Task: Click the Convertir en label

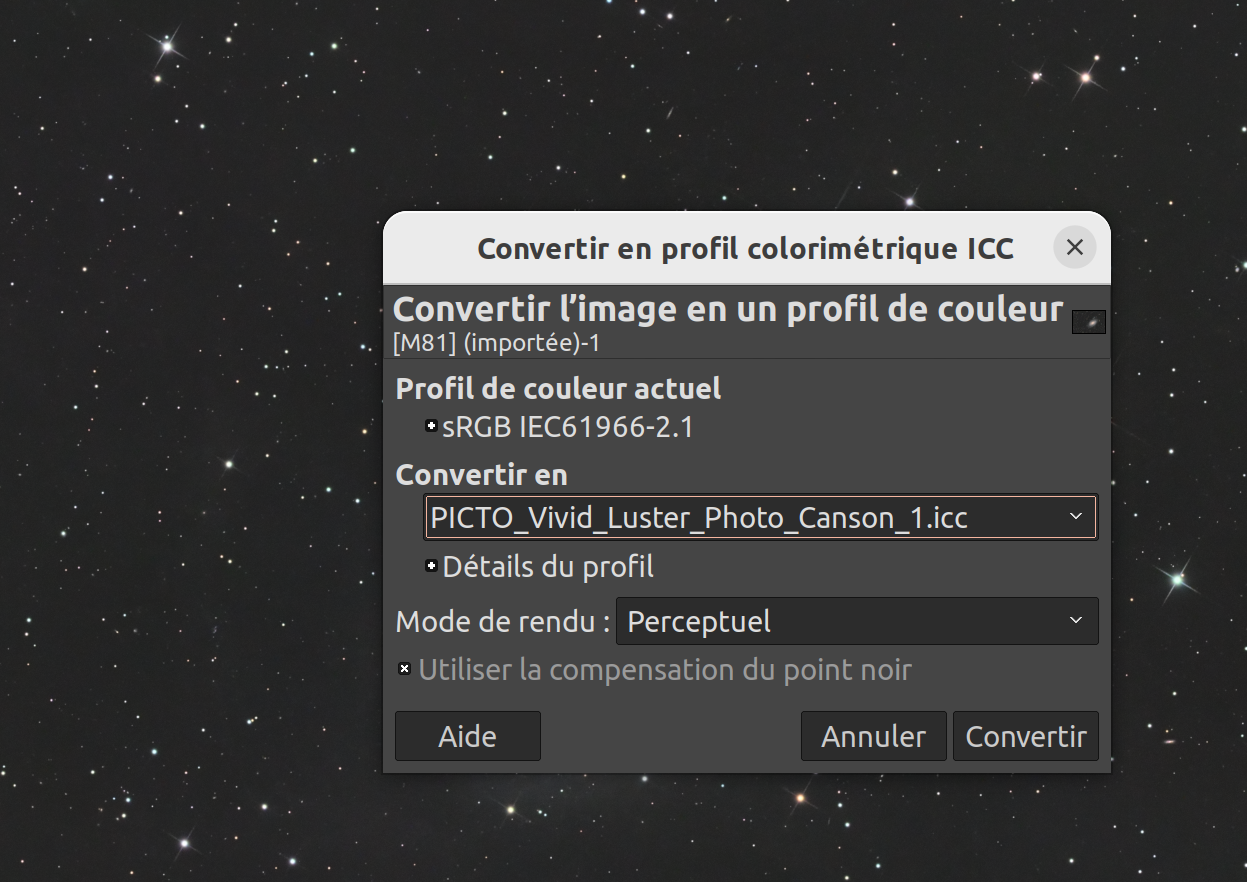Action: tap(482, 474)
